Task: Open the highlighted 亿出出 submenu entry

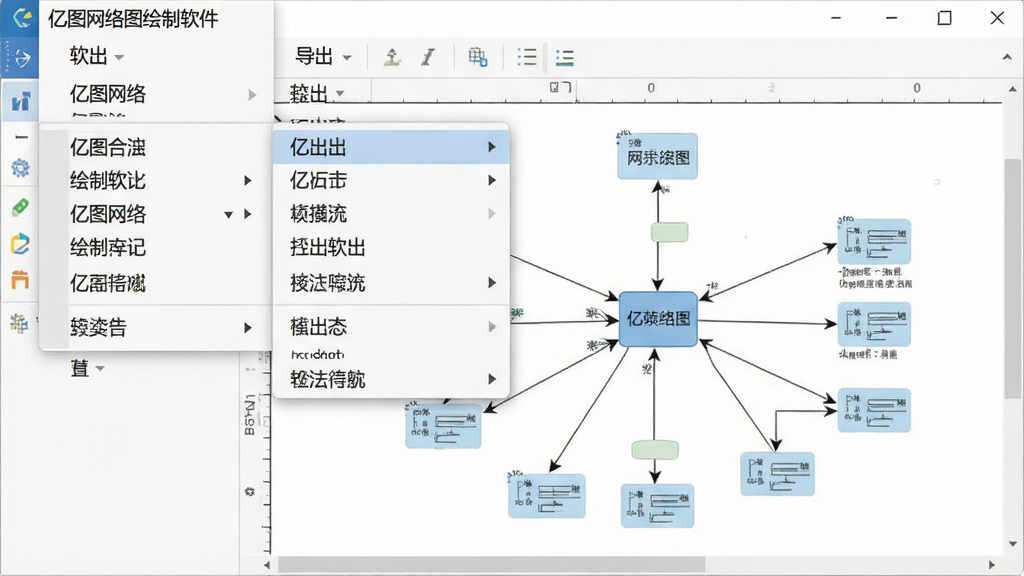Action: click(392, 147)
